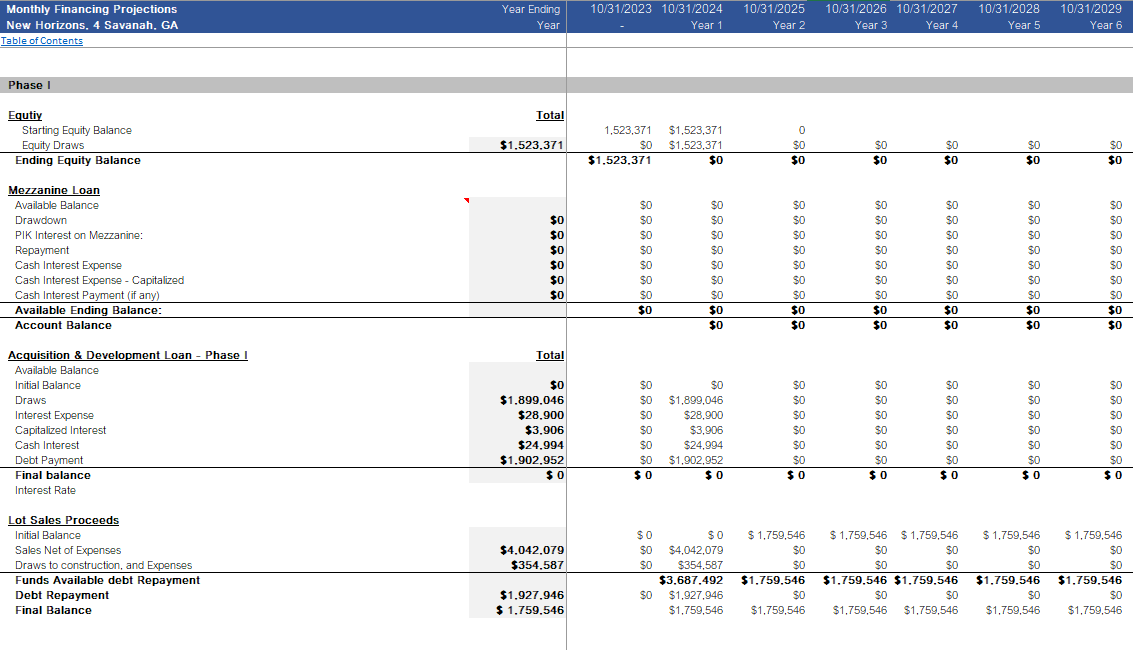Image resolution: width=1133 pixels, height=650 pixels.
Task: Click the Interest Expense total $28,900 cell
Action: point(541,415)
